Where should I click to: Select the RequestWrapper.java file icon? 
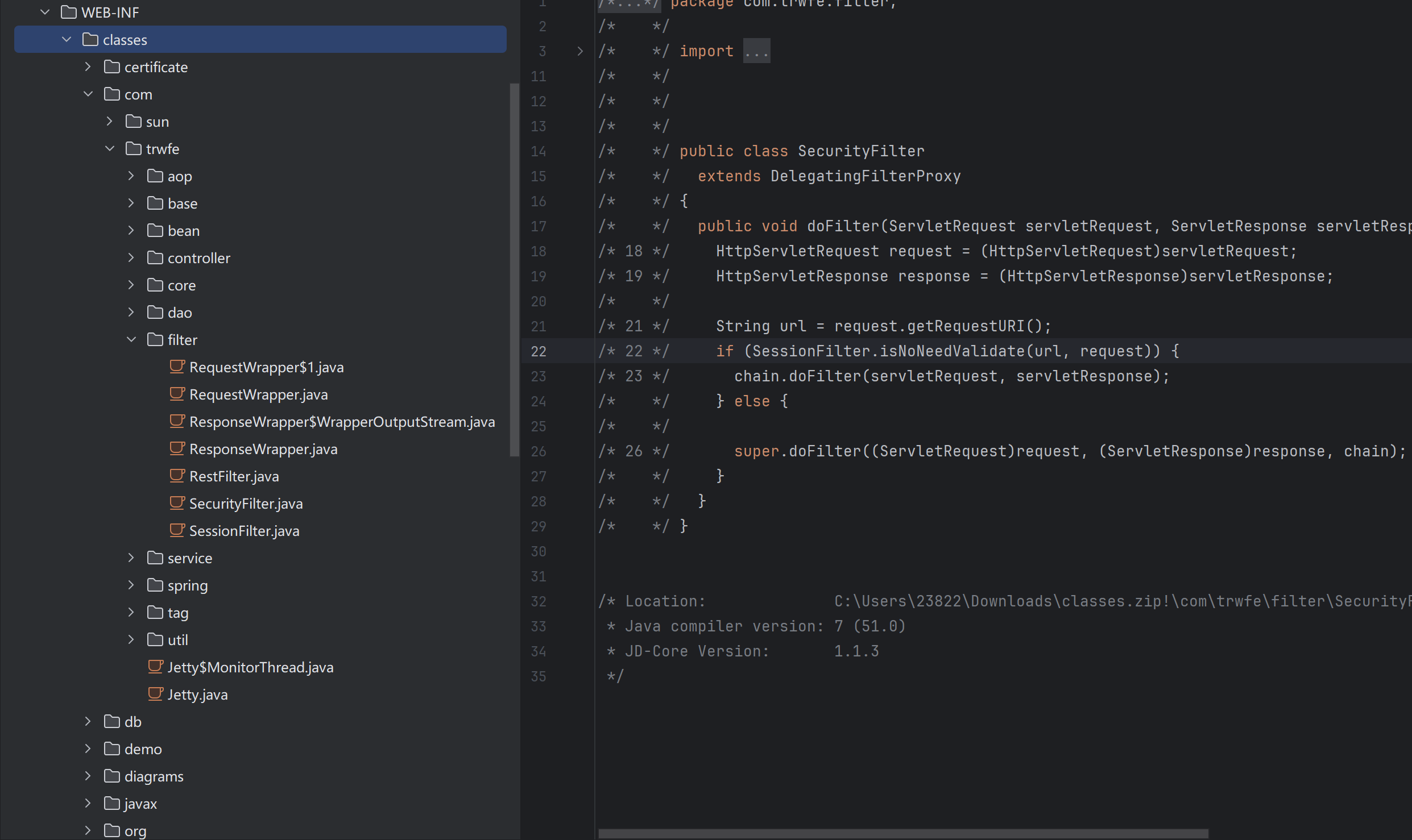[x=177, y=394]
